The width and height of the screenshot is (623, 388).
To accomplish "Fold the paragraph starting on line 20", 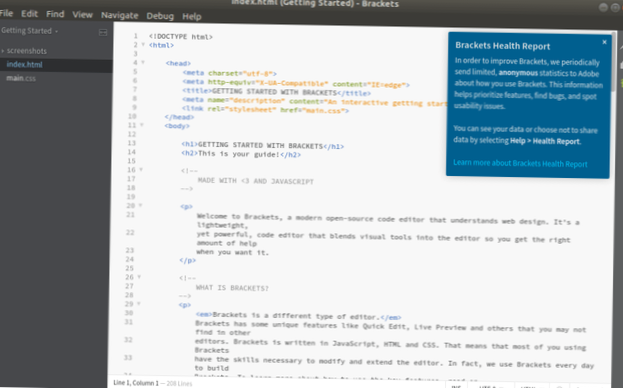I will point(140,205).
